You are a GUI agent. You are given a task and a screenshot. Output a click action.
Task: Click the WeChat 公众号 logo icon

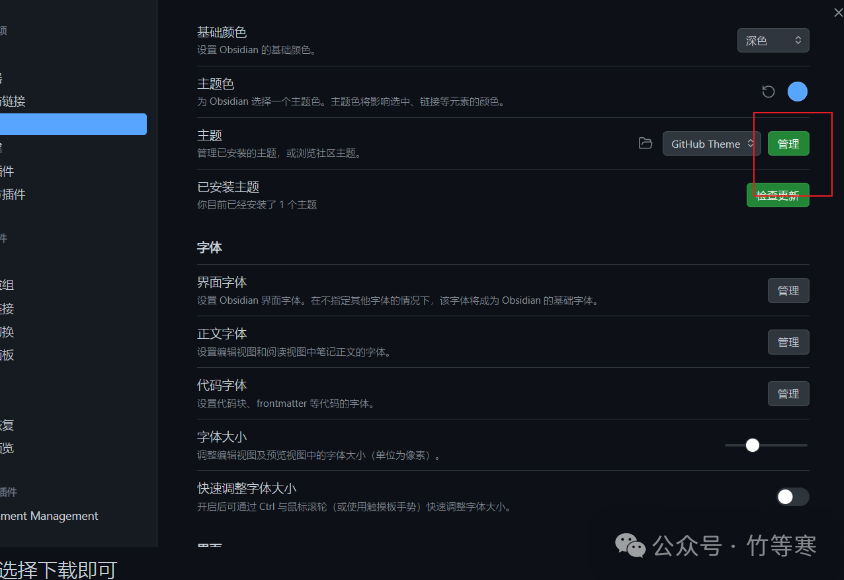point(630,545)
